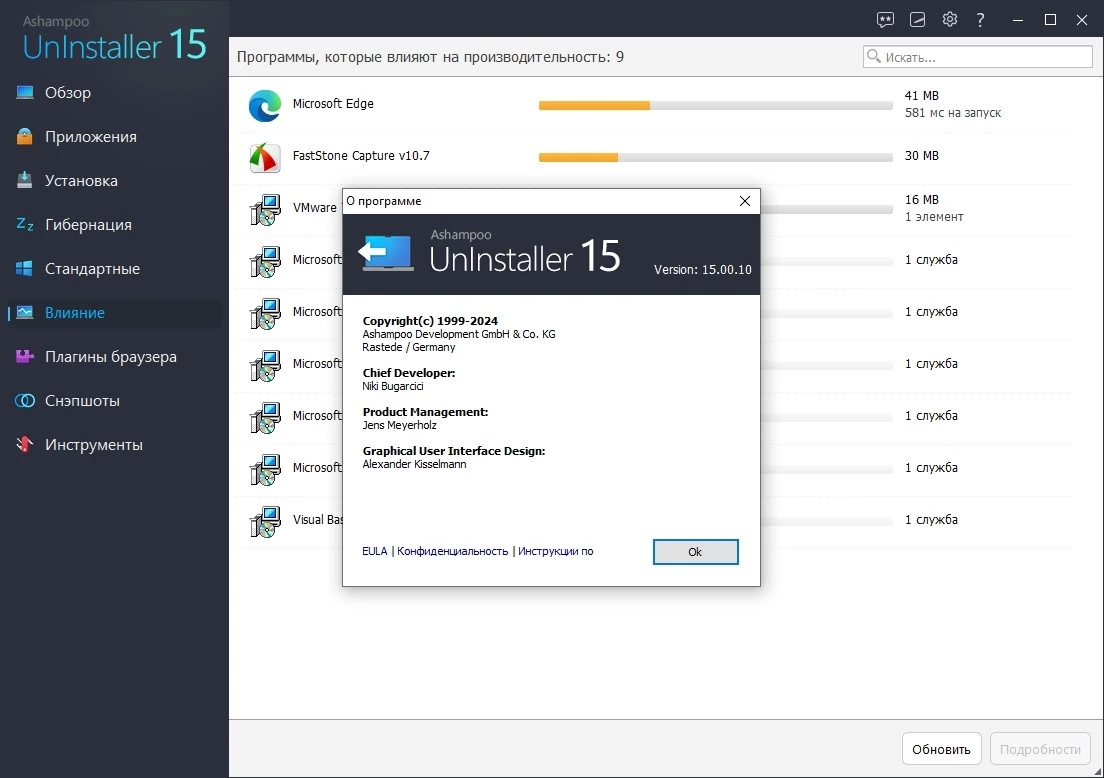Open help with the question mark icon

pyautogui.click(x=980, y=20)
